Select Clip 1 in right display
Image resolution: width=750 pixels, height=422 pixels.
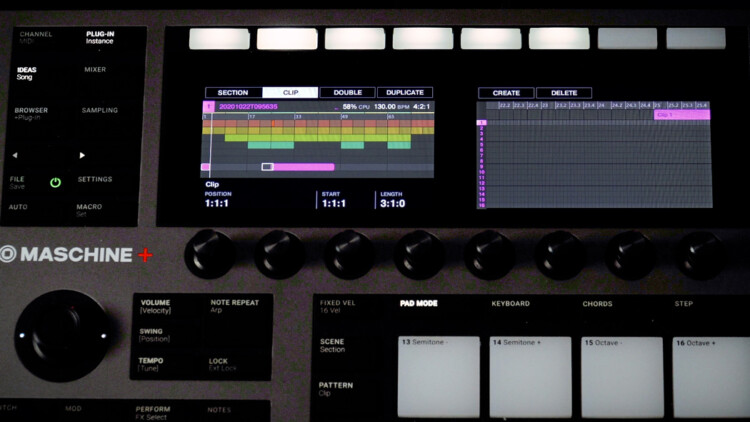[682, 115]
